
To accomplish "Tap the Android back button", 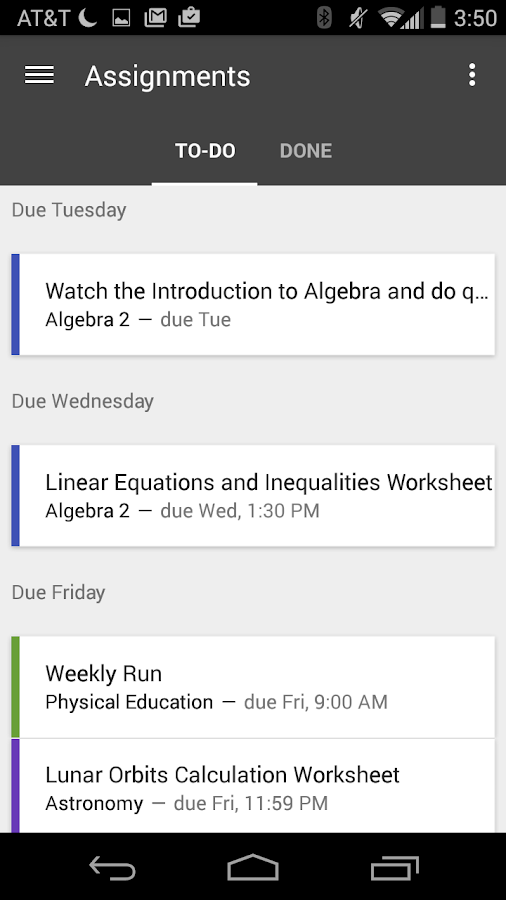I will pos(112,867).
